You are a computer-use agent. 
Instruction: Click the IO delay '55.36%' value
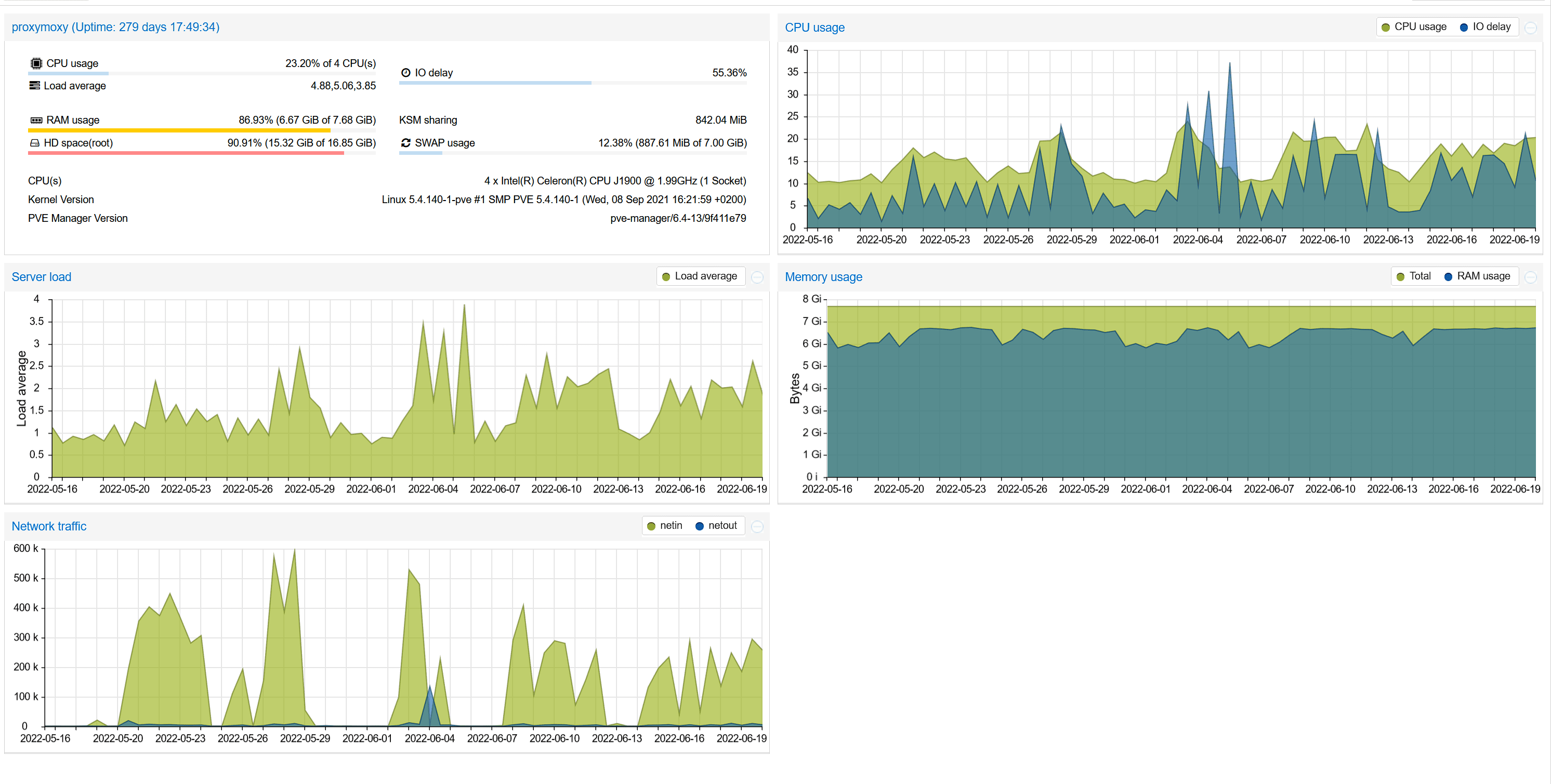[729, 72]
